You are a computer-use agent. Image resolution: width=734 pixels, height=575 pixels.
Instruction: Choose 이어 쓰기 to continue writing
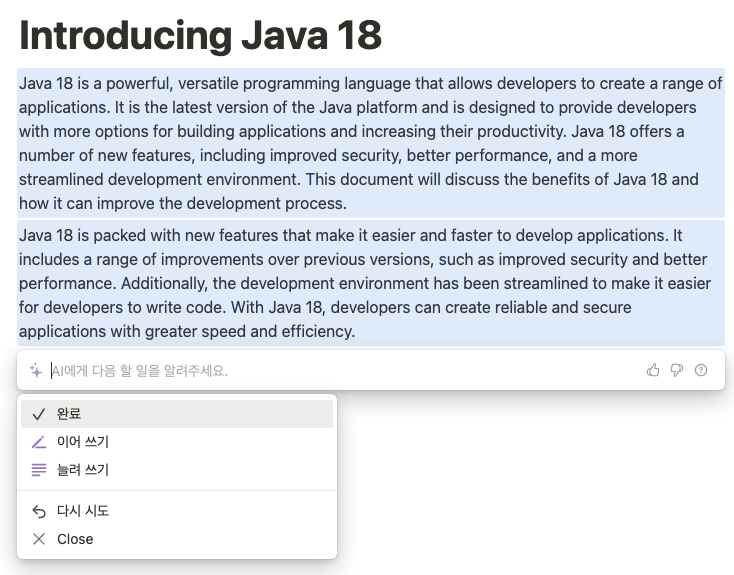[177, 442]
